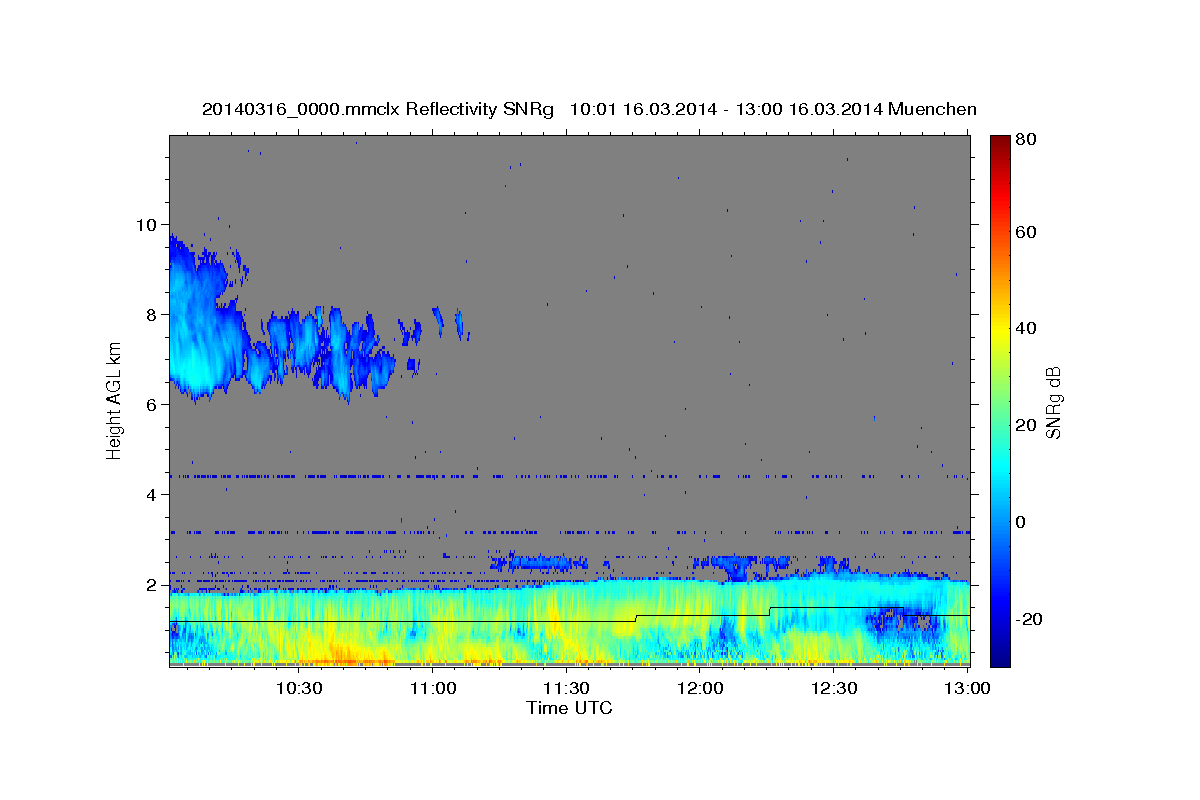
Task: Click the 'Time UTC' x-axis label
Action: [569, 708]
